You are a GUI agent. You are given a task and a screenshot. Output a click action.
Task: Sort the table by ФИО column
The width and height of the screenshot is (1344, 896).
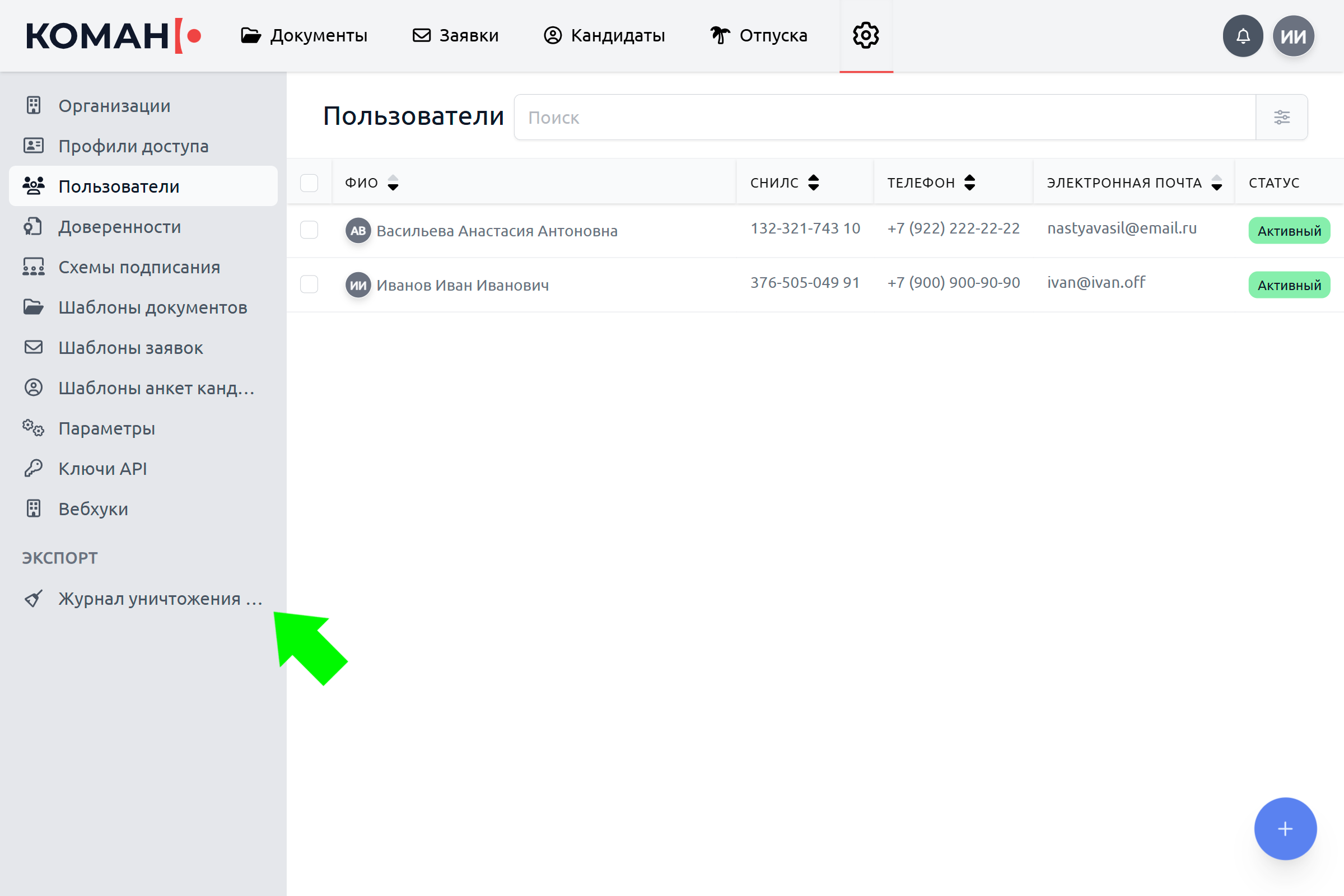(393, 183)
